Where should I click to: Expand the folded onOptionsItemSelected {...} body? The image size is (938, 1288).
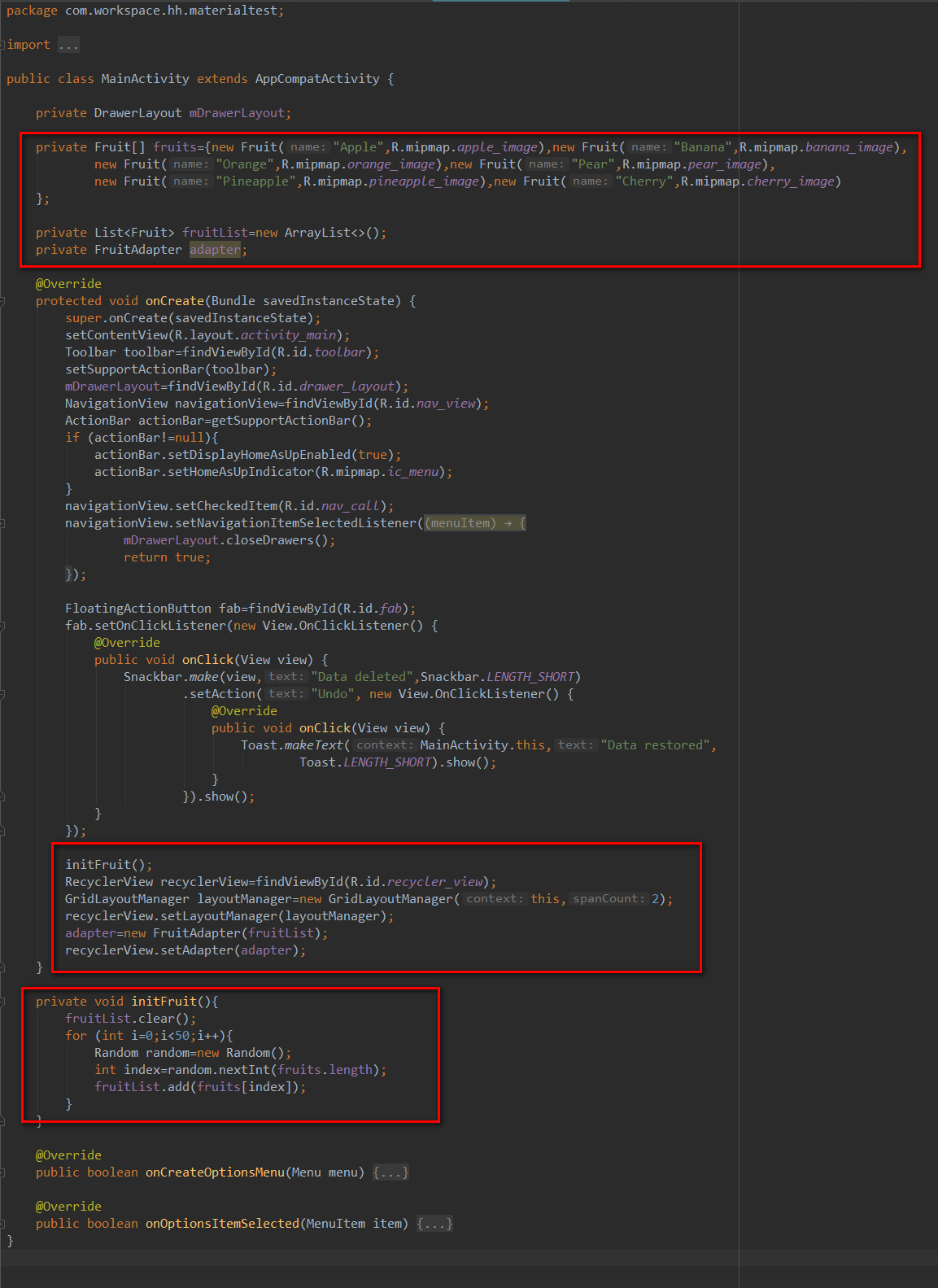[434, 1224]
